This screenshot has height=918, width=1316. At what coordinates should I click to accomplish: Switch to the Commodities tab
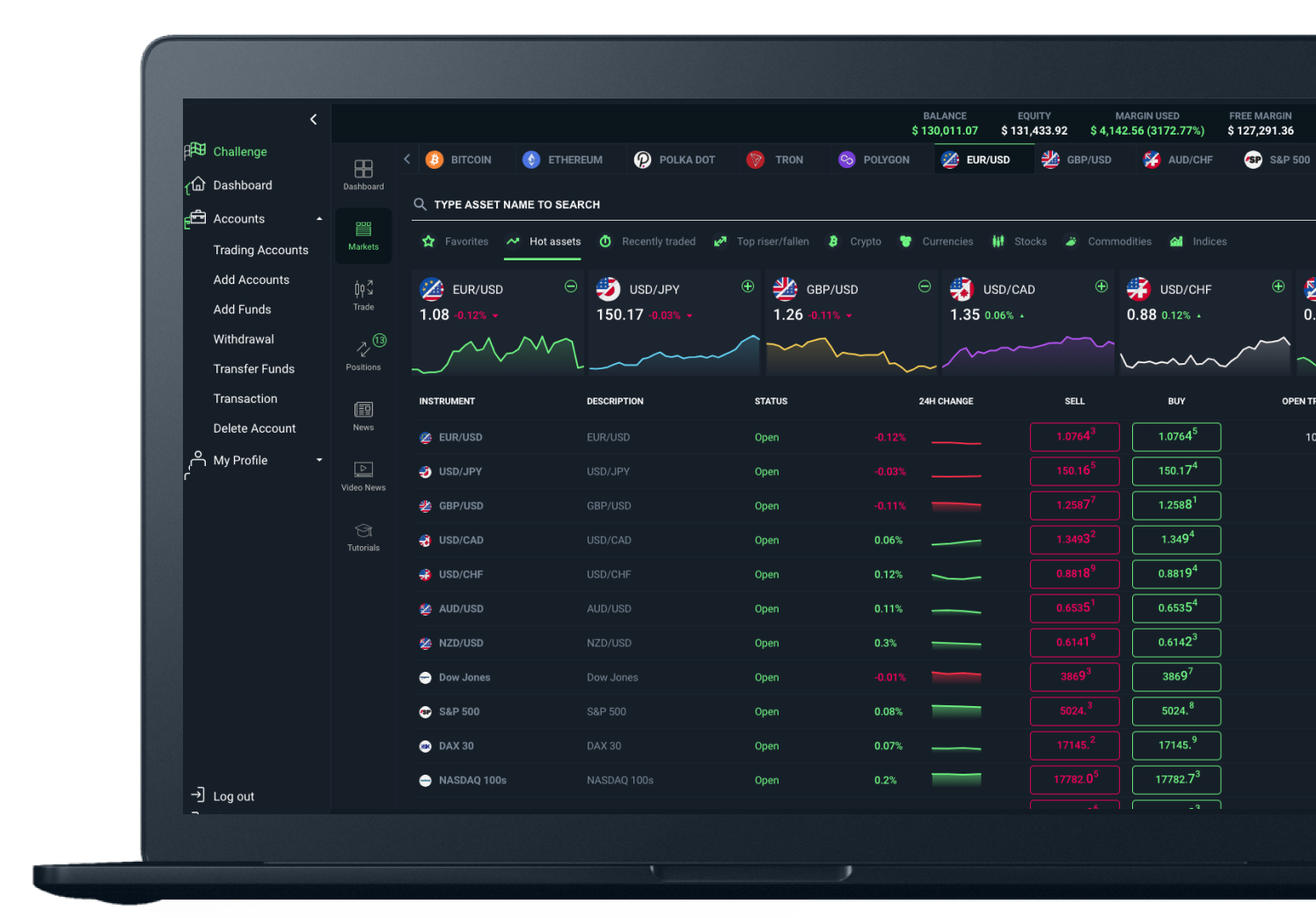point(1108,242)
